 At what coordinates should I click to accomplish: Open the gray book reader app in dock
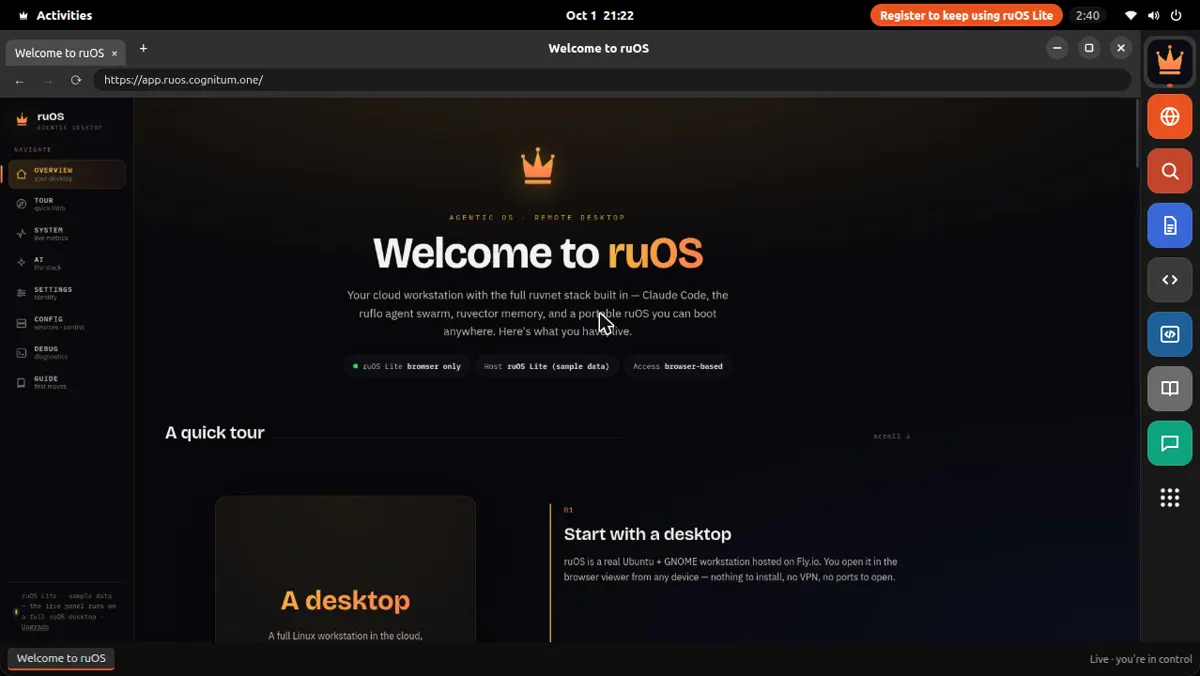(x=1169, y=389)
